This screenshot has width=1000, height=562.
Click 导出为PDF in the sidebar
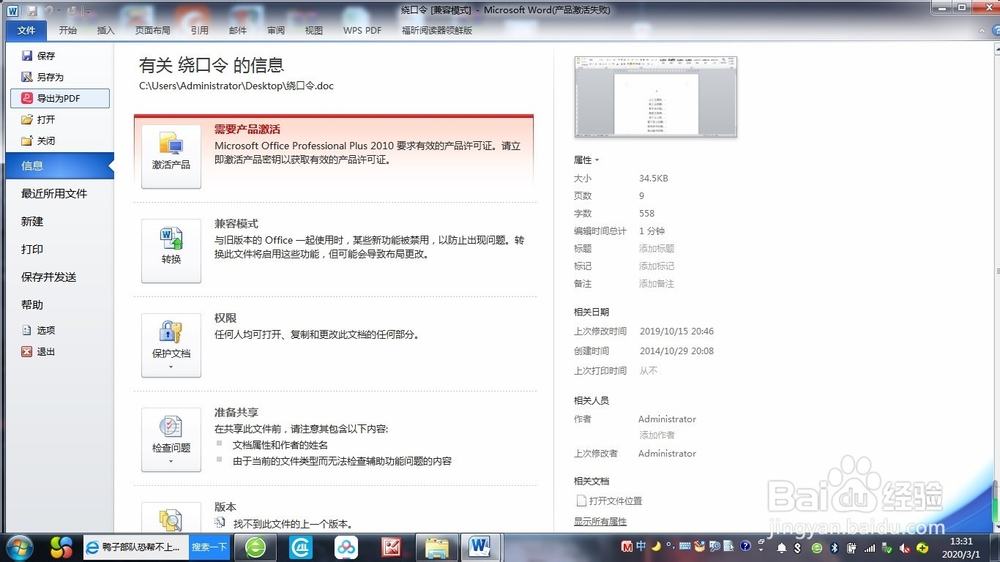(x=60, y=98)
